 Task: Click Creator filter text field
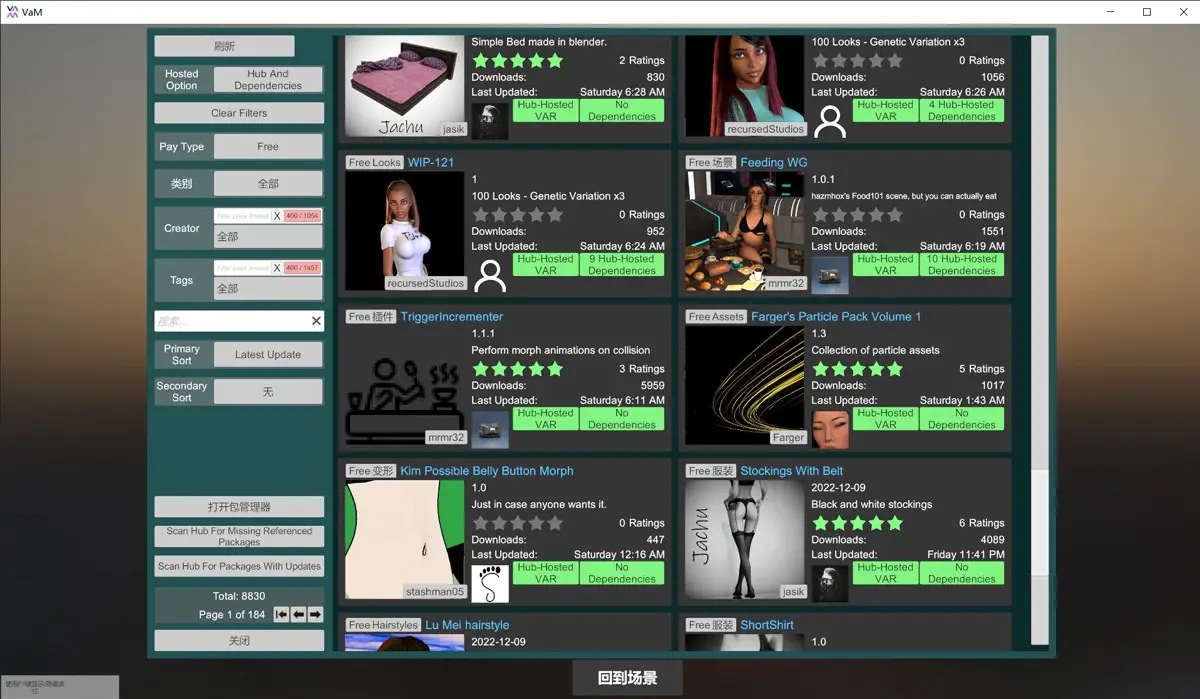point(243,216)
